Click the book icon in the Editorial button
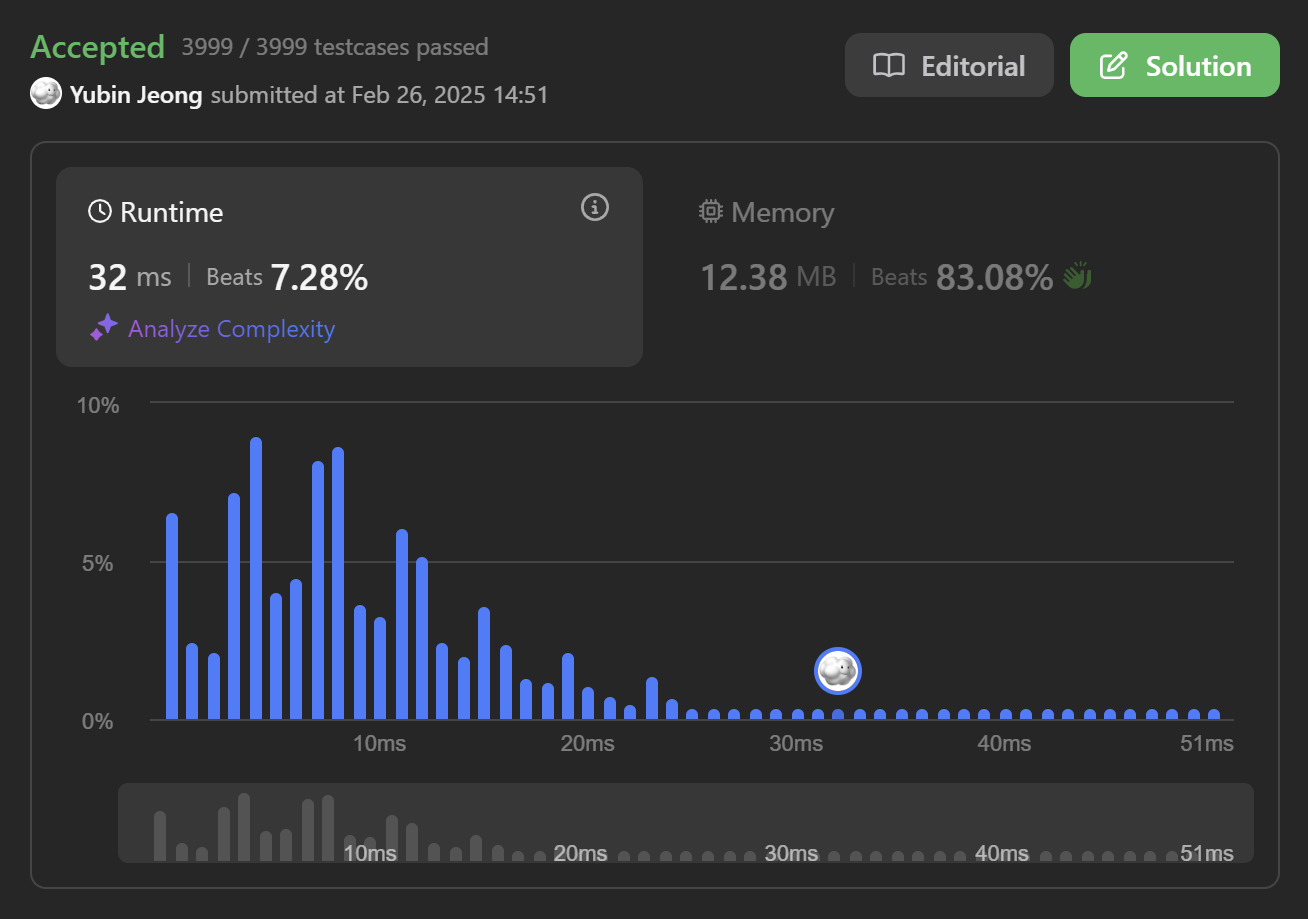This screenshot has height=919, width=1308. click(889, 66)
